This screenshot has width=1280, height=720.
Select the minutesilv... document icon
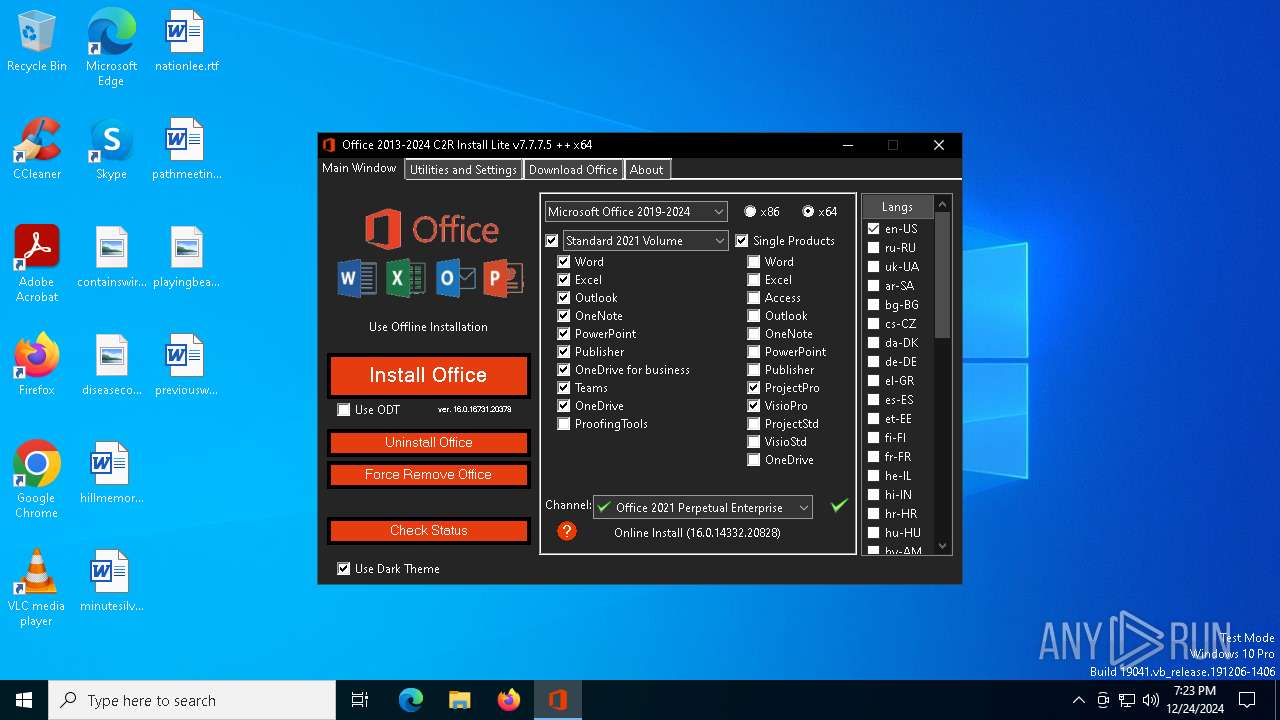111,581
